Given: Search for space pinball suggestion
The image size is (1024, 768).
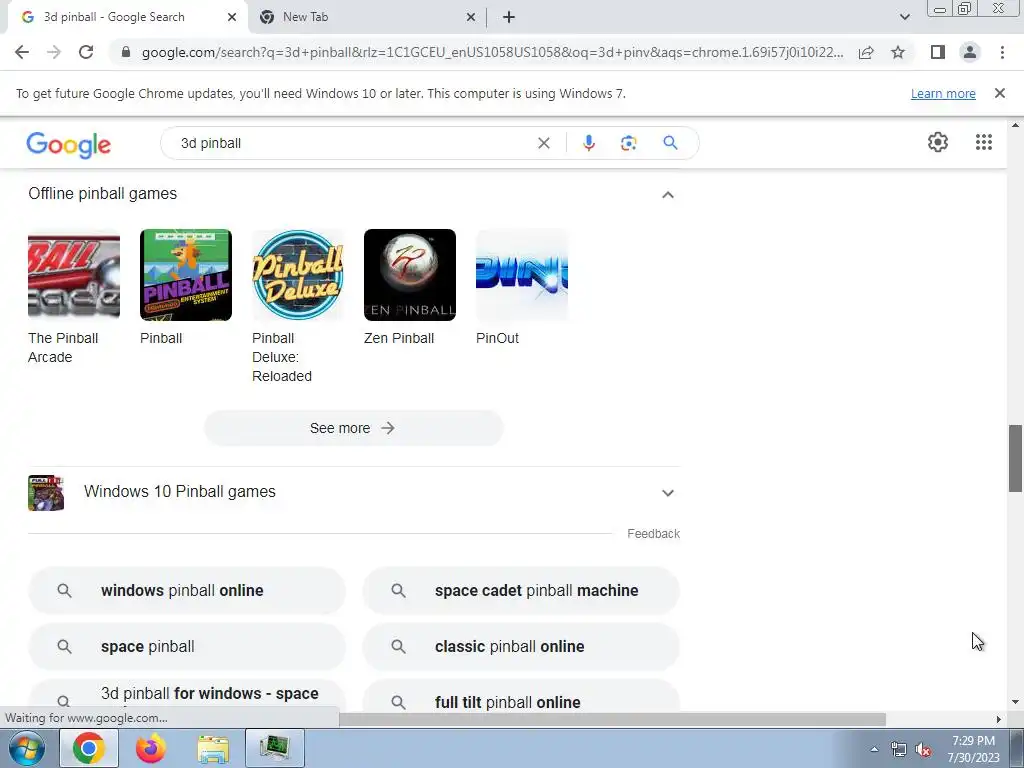Looking at the screenshot, I should click(187, 647).
